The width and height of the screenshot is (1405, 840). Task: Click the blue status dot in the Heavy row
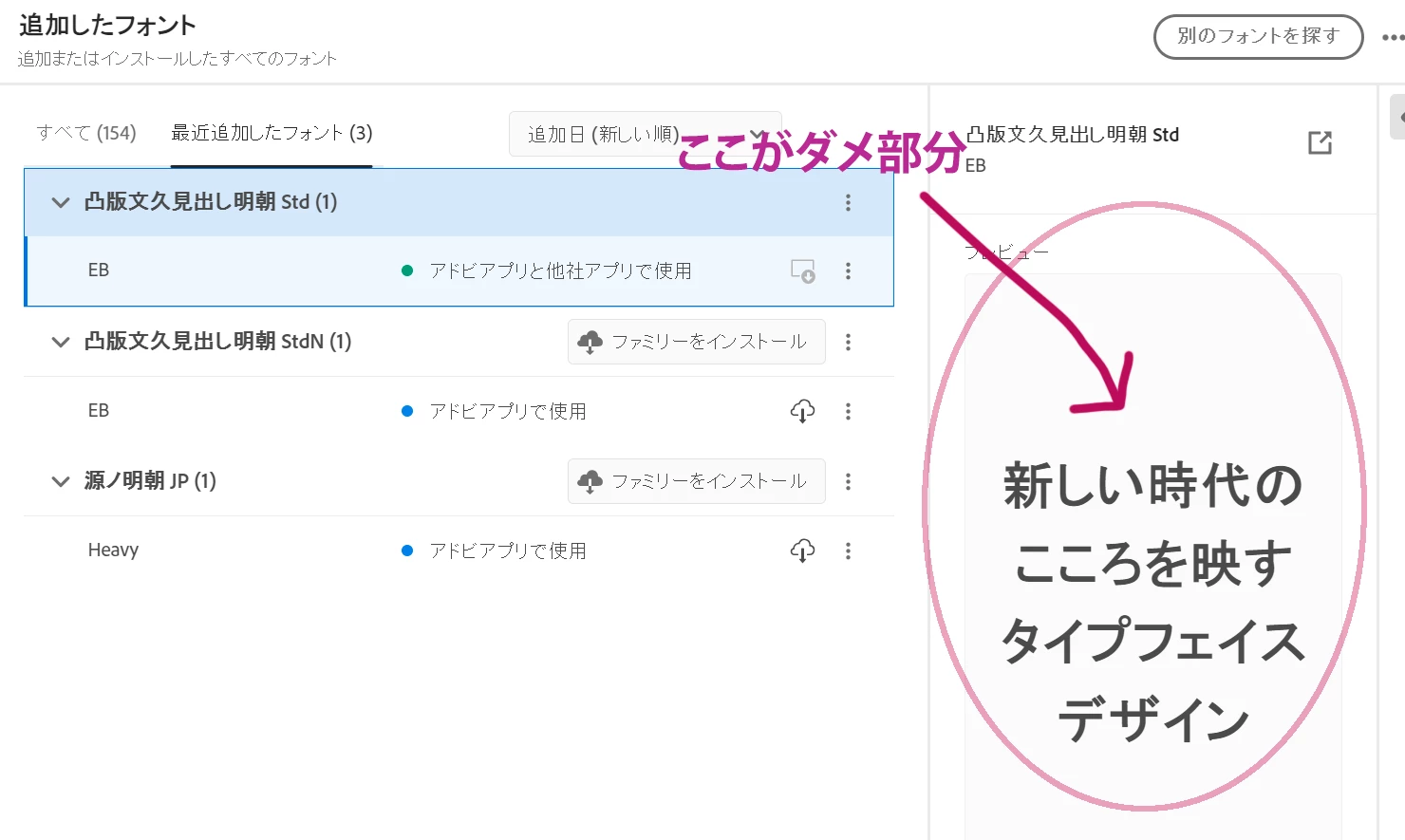click(x=407, y=551)
